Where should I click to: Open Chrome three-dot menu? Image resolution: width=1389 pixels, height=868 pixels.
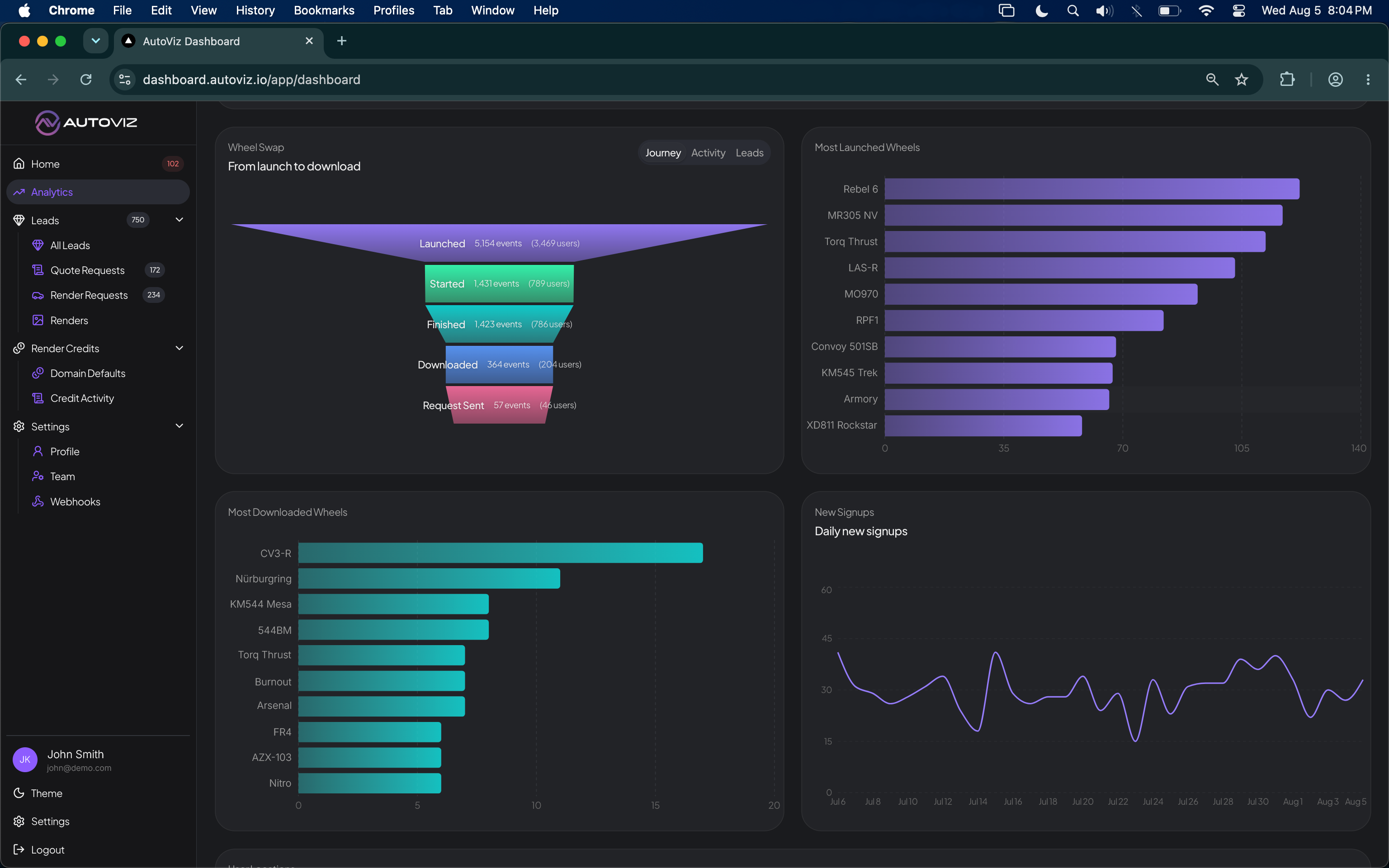(1368, 79)
